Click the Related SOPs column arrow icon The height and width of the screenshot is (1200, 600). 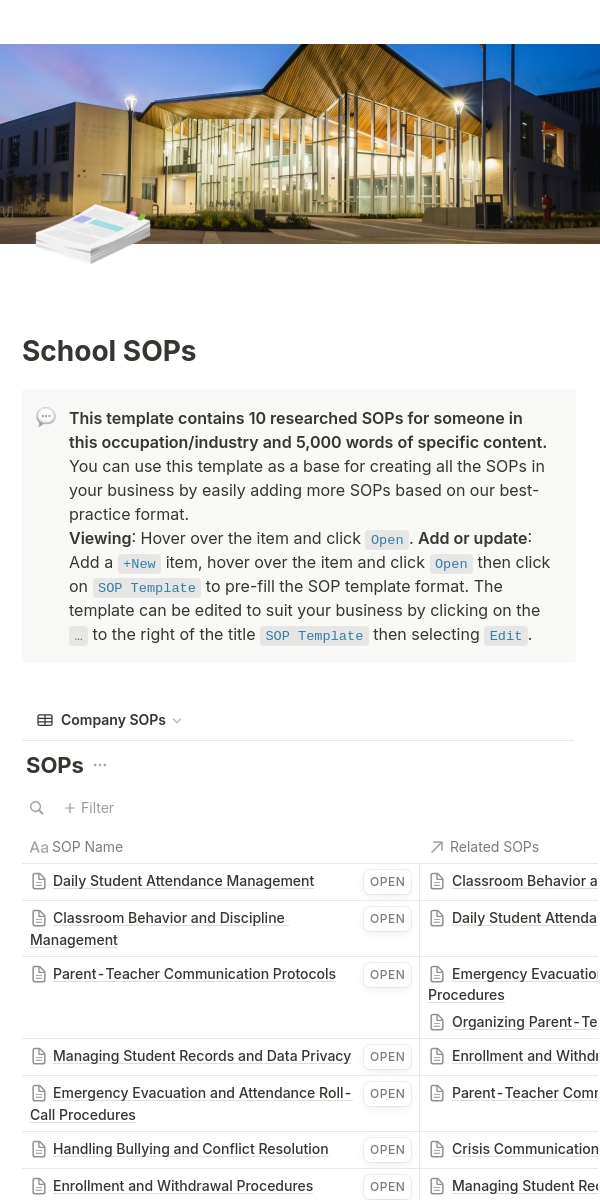click(x=436, y=847)
